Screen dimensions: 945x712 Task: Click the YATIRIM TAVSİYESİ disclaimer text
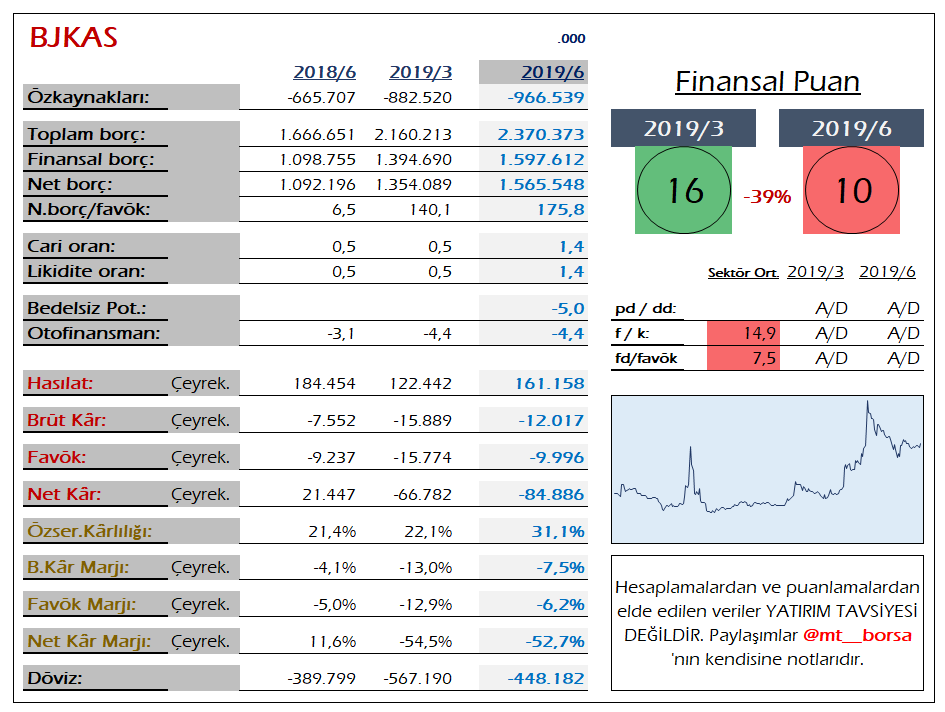(841, 611)
